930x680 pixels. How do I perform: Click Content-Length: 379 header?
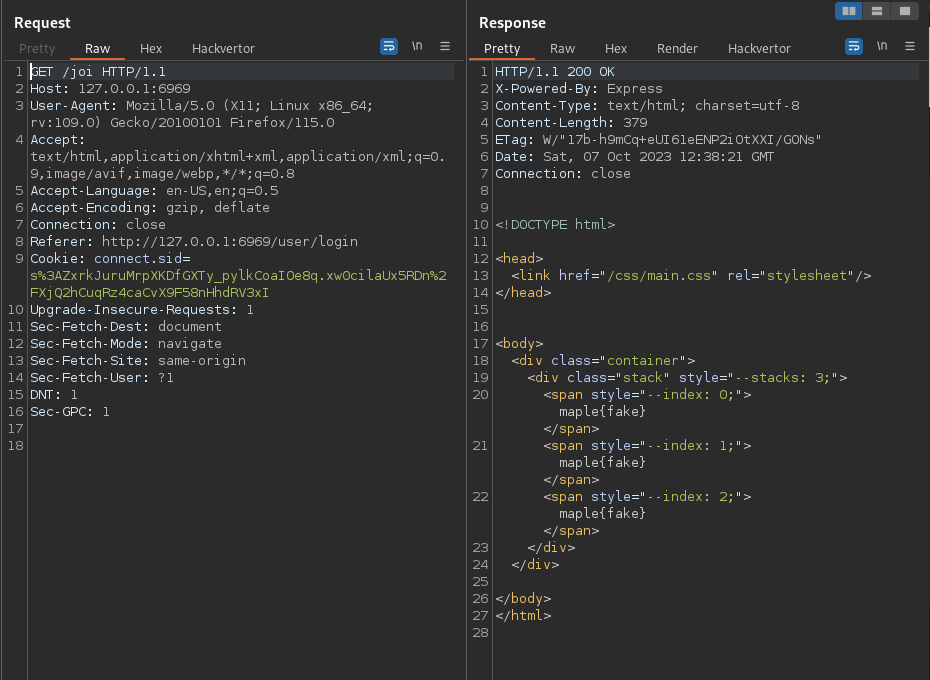coord(571,123)
